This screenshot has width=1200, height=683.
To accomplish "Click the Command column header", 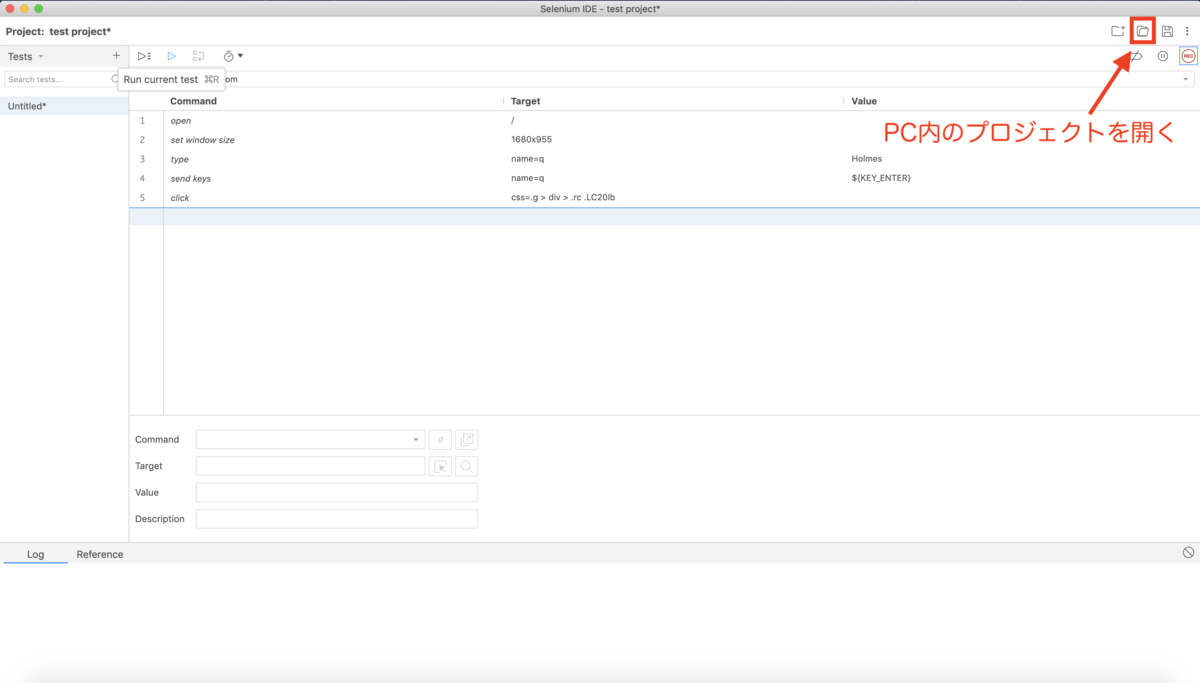I will coord(193,101).
